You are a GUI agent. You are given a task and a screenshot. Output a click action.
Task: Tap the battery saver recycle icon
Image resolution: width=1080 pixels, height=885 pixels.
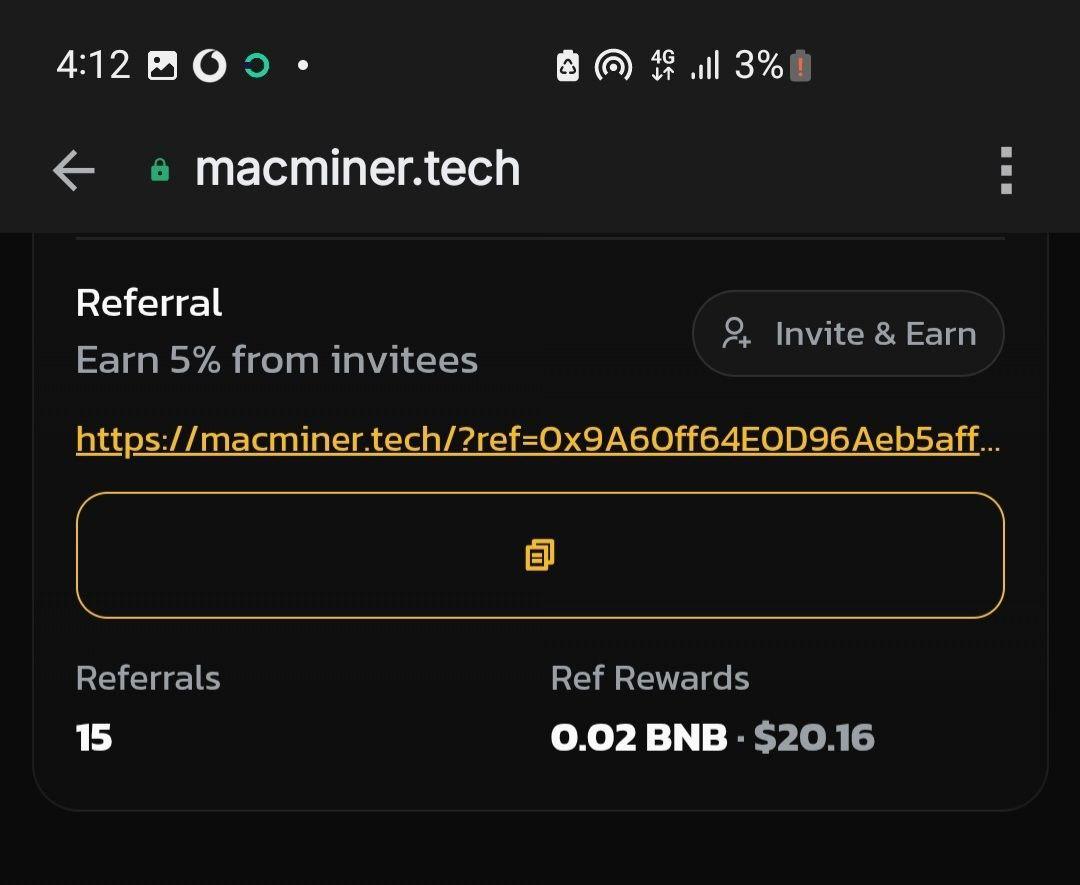(567, 67)
